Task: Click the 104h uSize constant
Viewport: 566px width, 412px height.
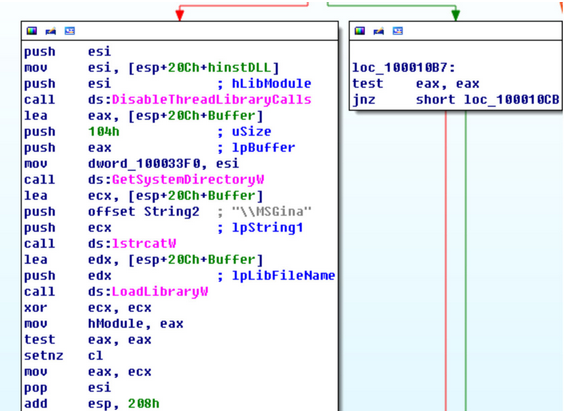Action: [x=104, y=132]
